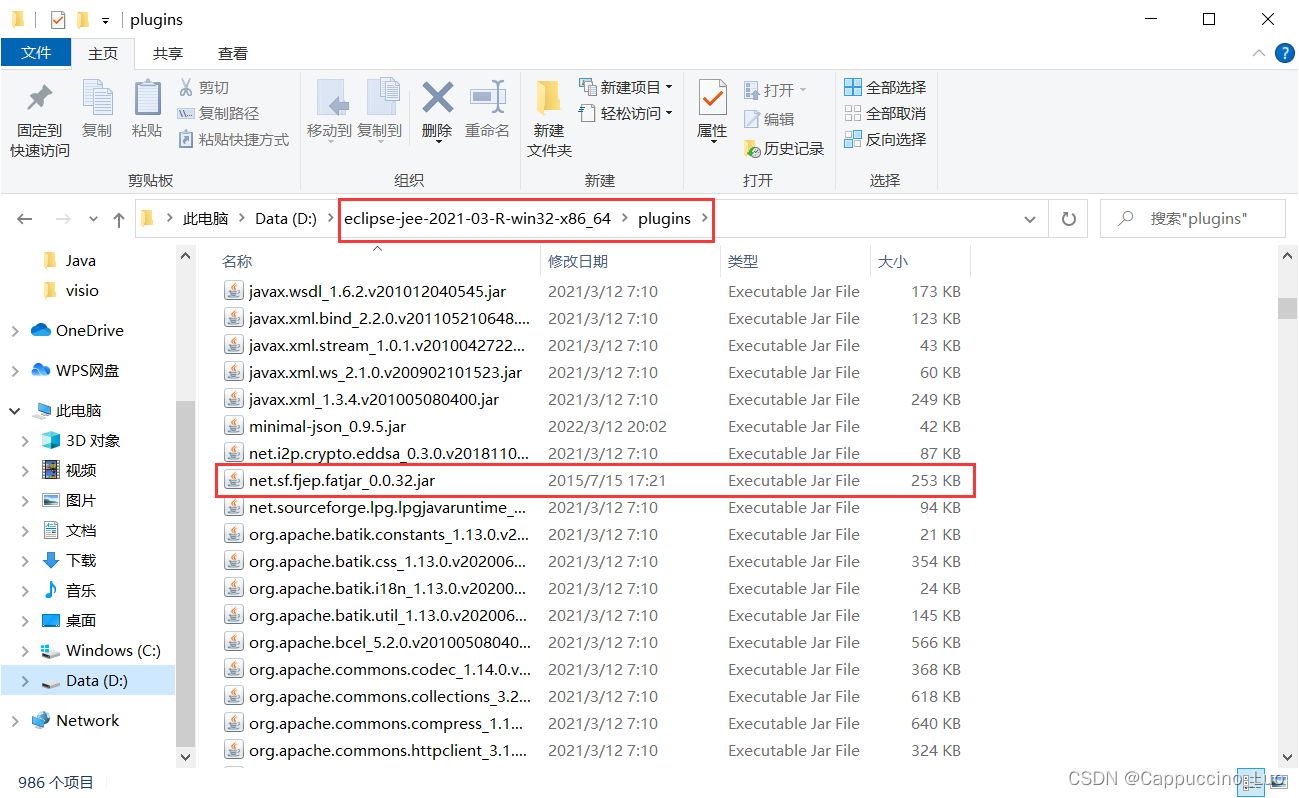Click the refresh button beside address bar
The width and height of the screenshot is (1299, 798).
tap(1068, 219)
